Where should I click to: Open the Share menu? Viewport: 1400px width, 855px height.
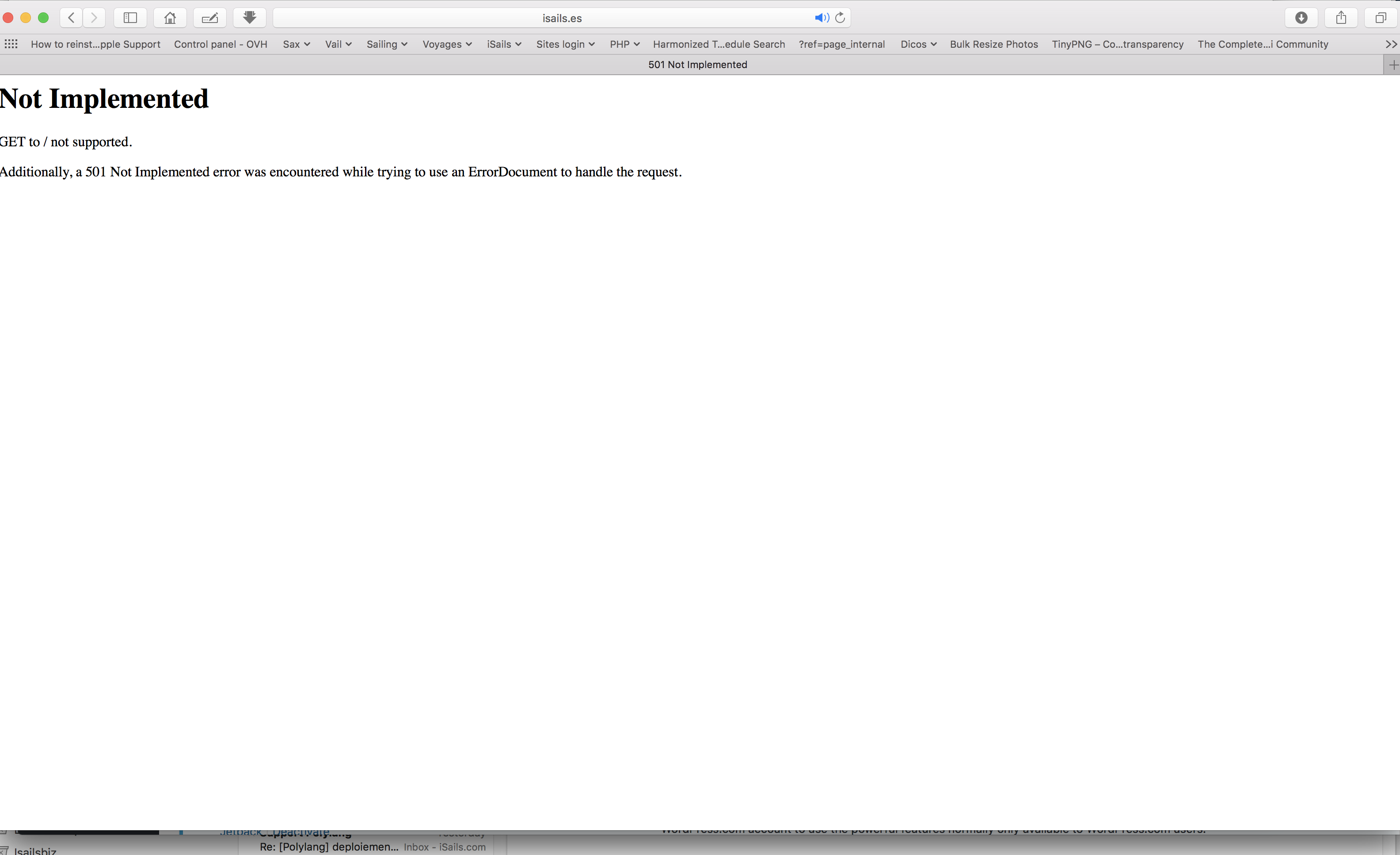click(1341, 18)
